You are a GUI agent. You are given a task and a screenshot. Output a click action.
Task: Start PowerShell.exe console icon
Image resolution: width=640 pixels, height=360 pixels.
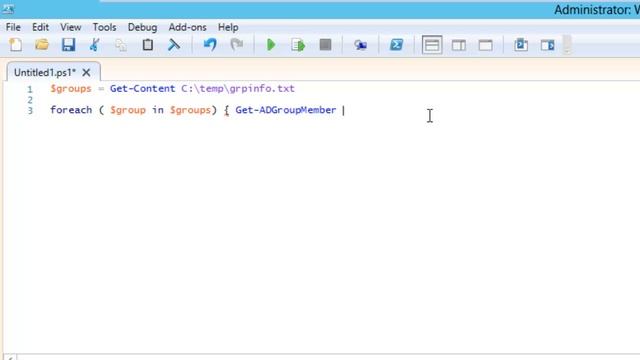coord(396,44)
